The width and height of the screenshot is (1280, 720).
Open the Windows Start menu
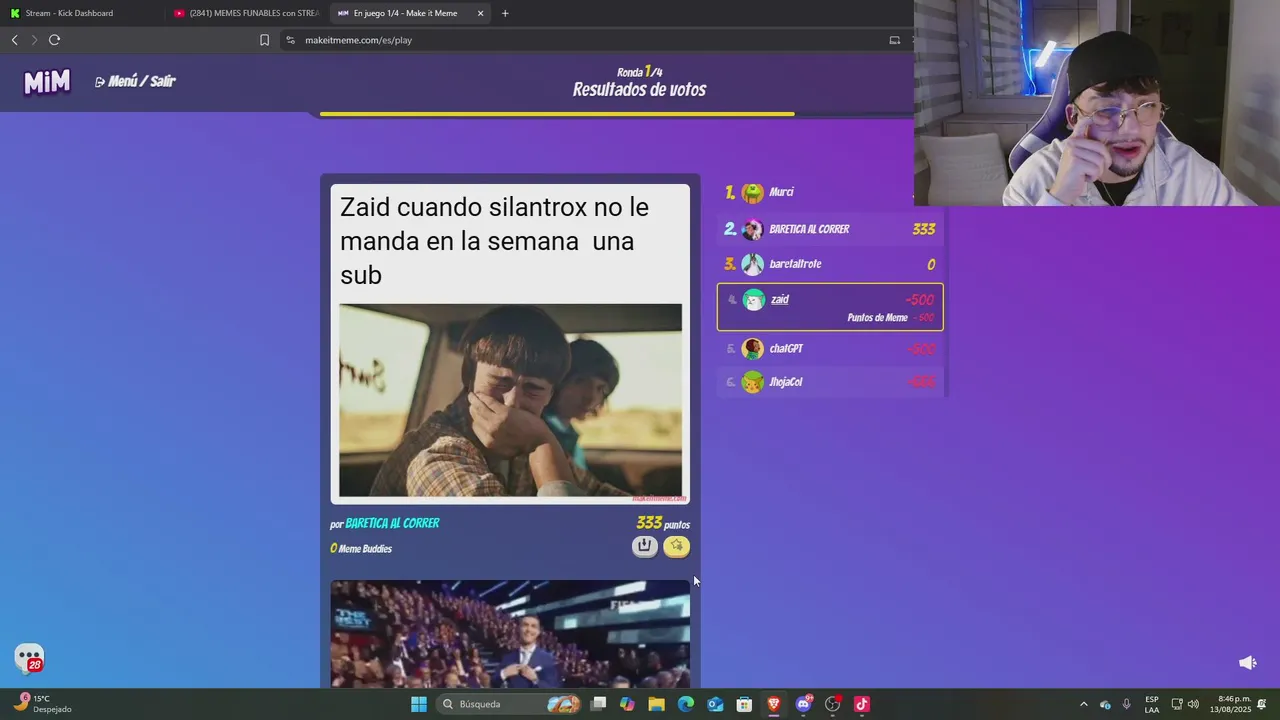(419, 704)
